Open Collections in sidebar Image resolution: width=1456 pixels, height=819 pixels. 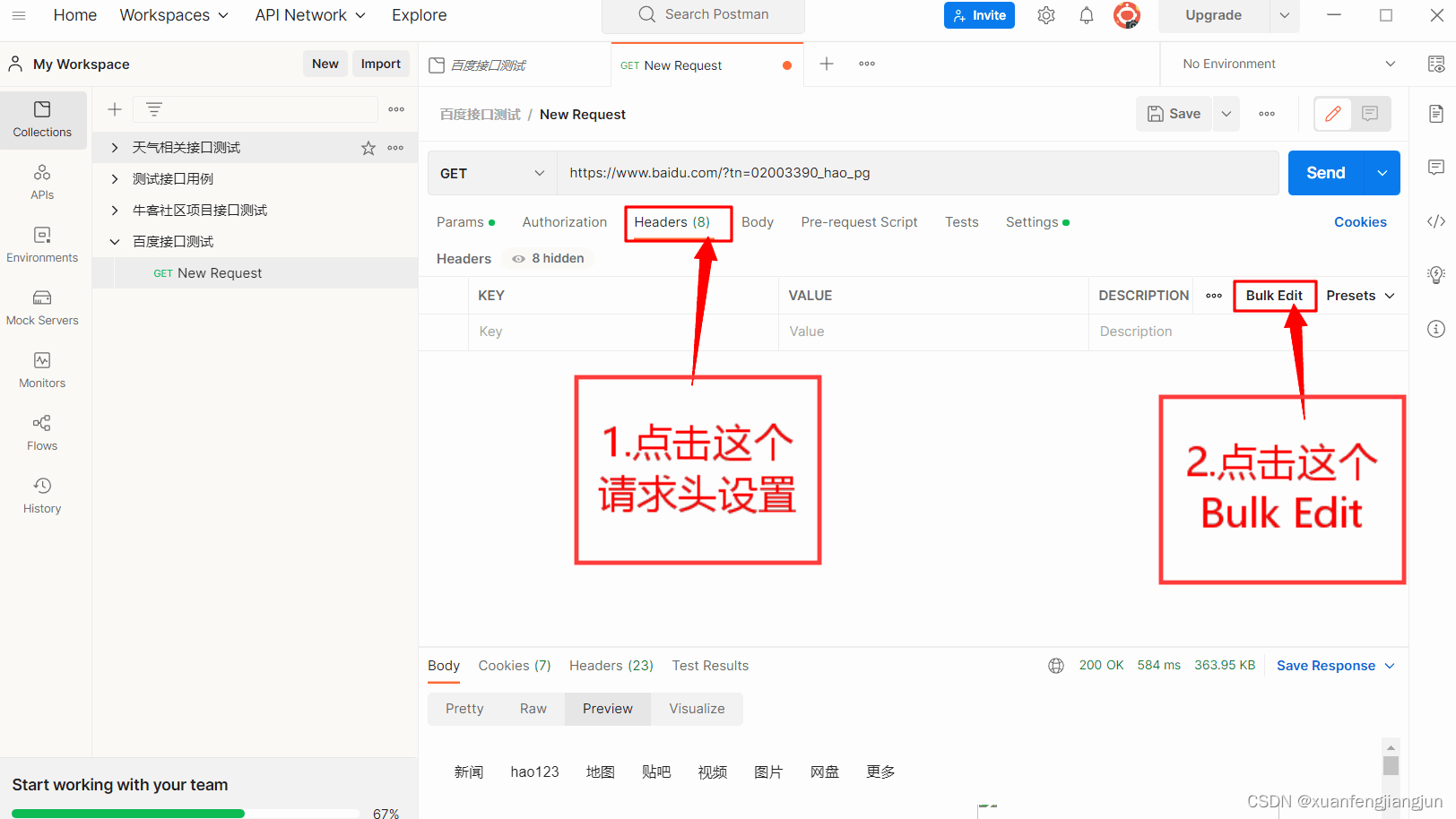pyautogui.click(x=42, y=119)
